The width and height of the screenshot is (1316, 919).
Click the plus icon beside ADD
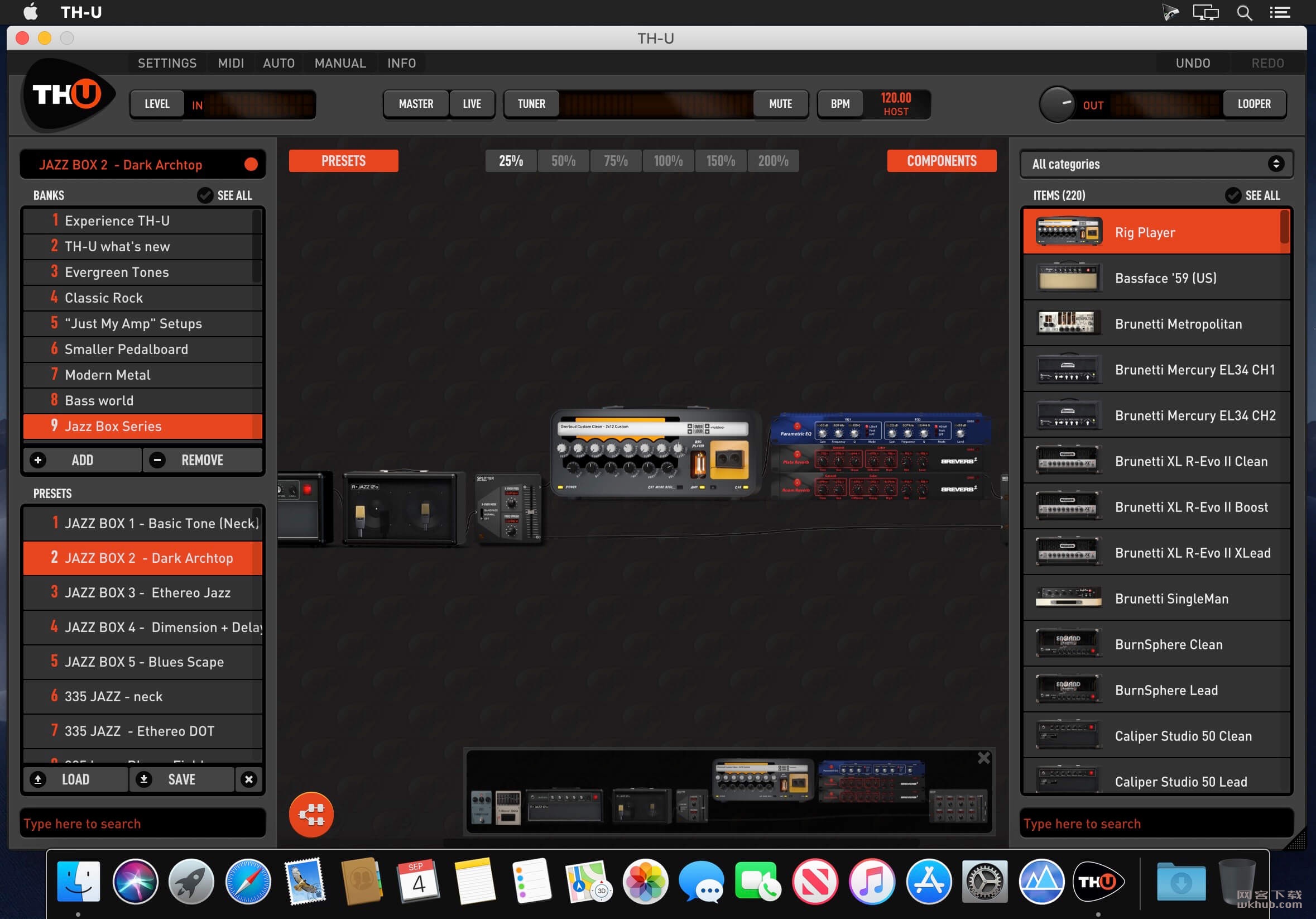pyautogui.click(x=39, y=460)
